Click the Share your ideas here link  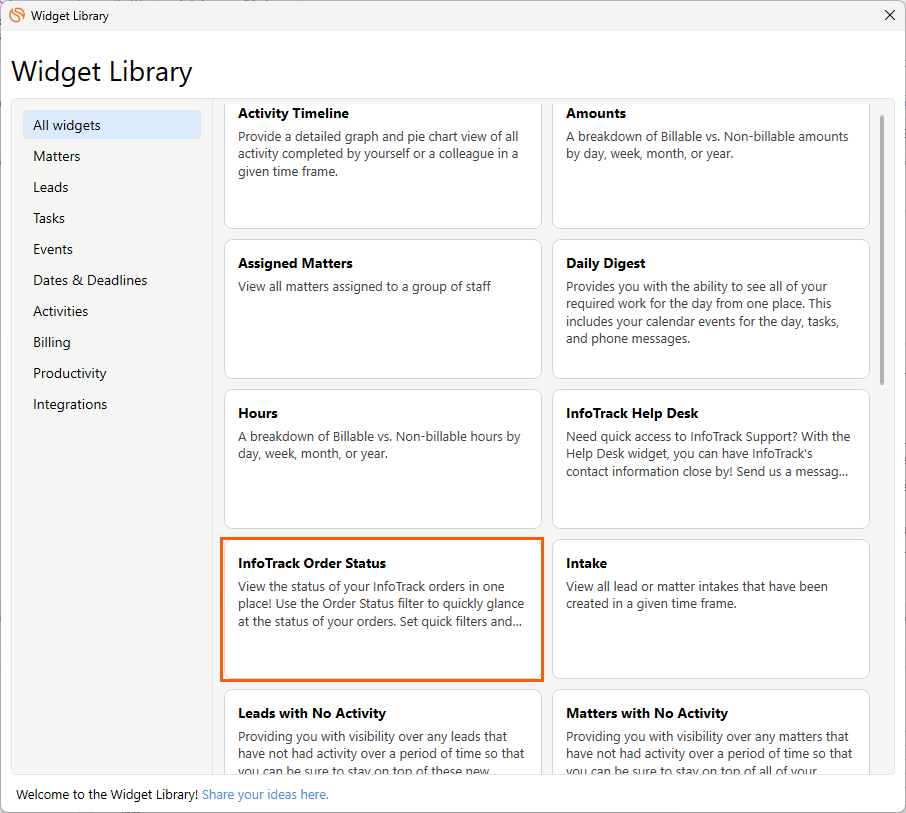(x=265, y=795)
